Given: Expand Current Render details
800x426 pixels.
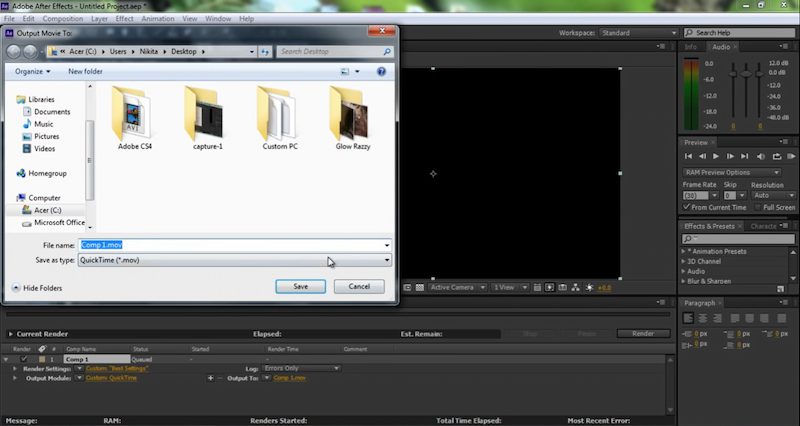Looking at the screenshot, I should 10,334.
